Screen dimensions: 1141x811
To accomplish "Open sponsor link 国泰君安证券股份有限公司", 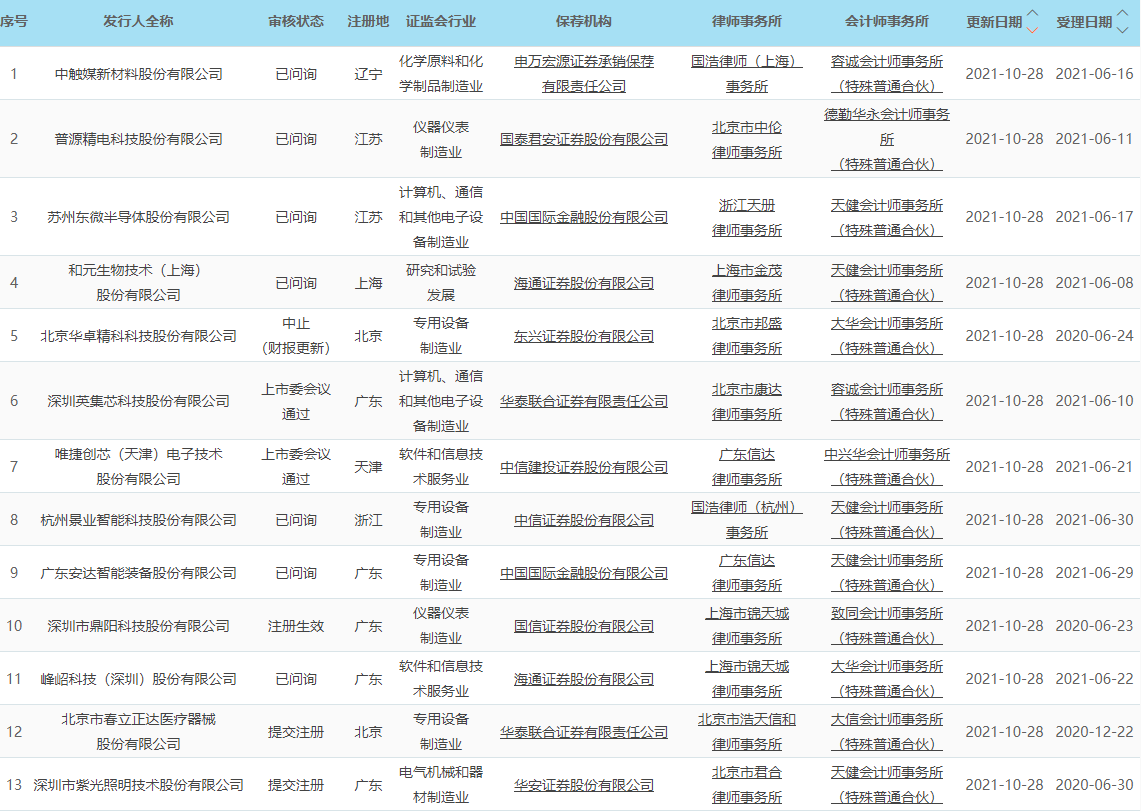I will click(584, 139).
